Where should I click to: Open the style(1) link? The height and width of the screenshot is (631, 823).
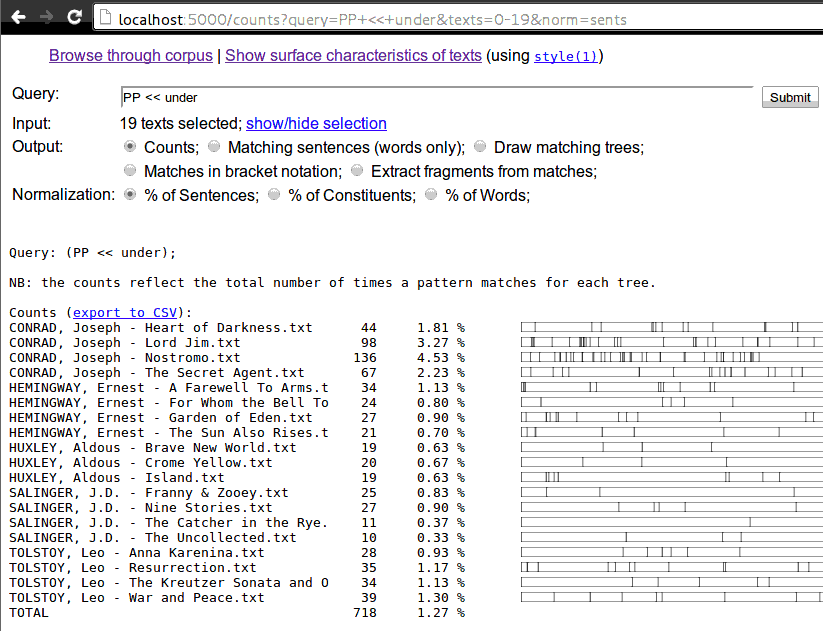tap(566, 57)
